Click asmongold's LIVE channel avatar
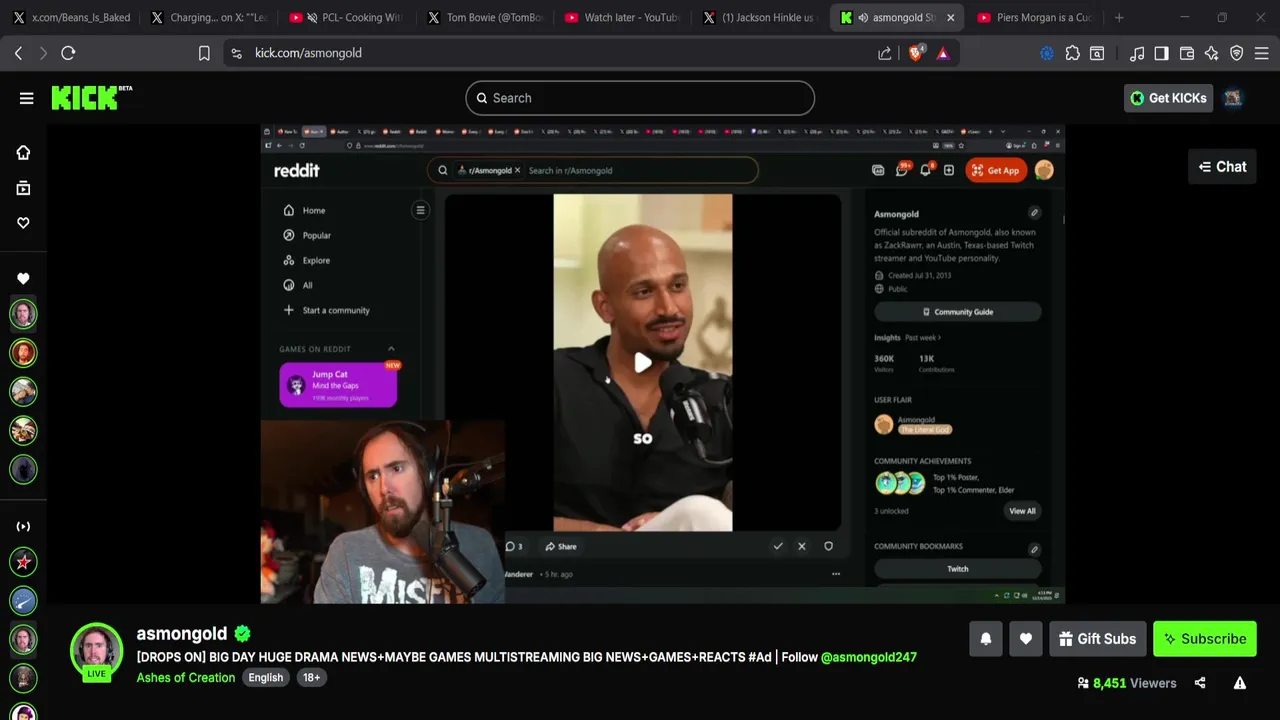 [96, 651]
